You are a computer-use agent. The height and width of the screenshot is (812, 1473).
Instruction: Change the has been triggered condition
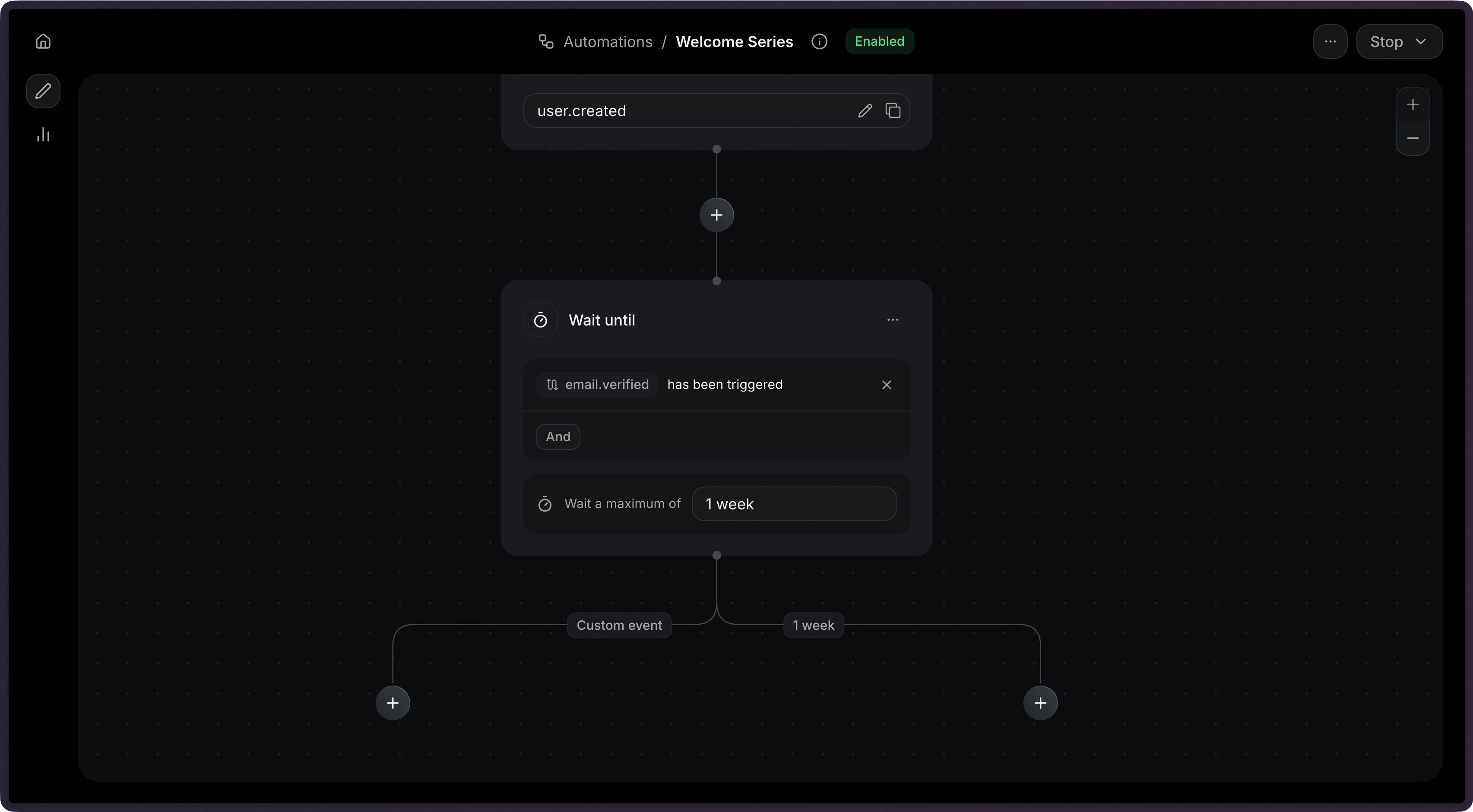pos(725,385)
